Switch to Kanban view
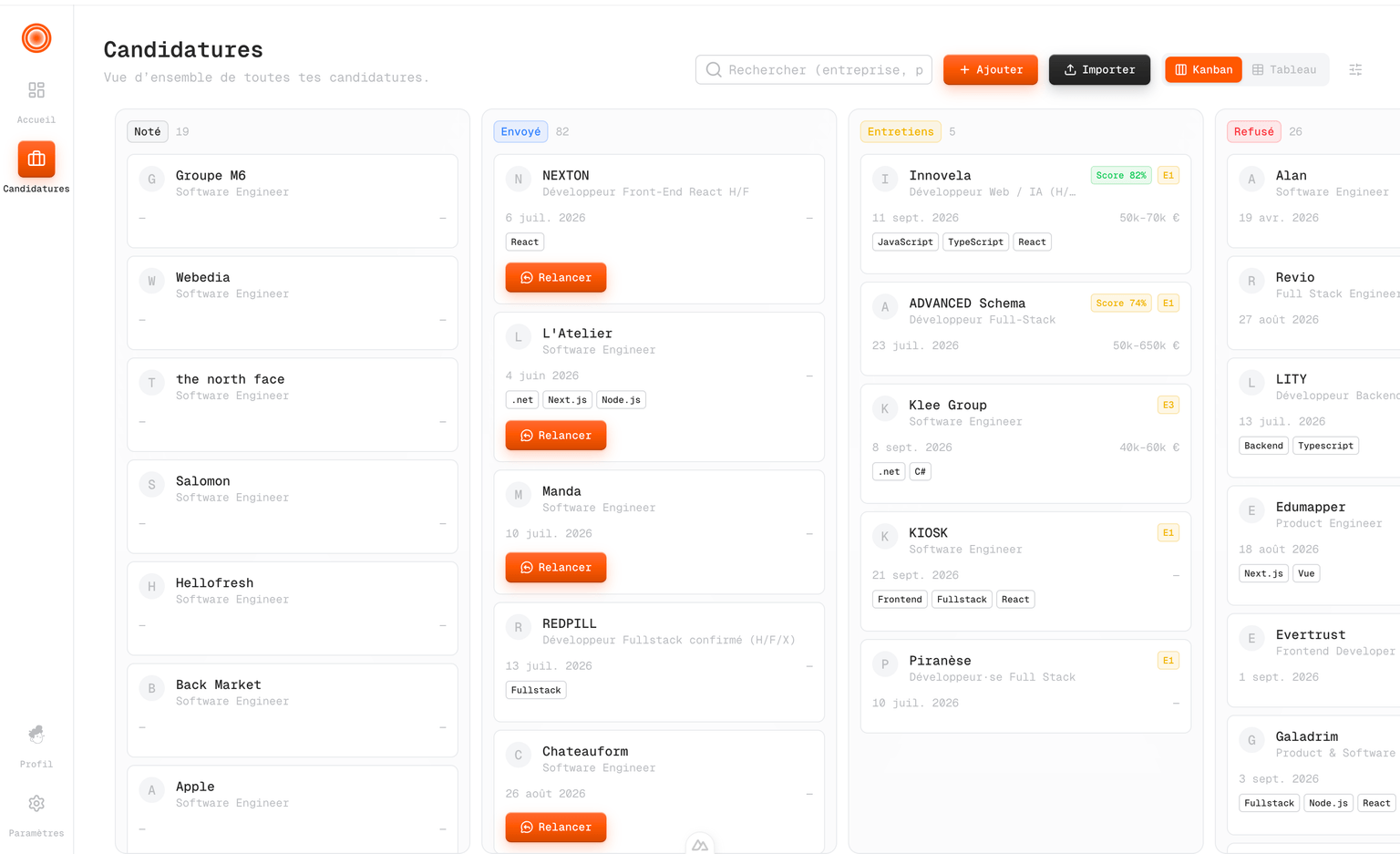 coord(1203,69)
